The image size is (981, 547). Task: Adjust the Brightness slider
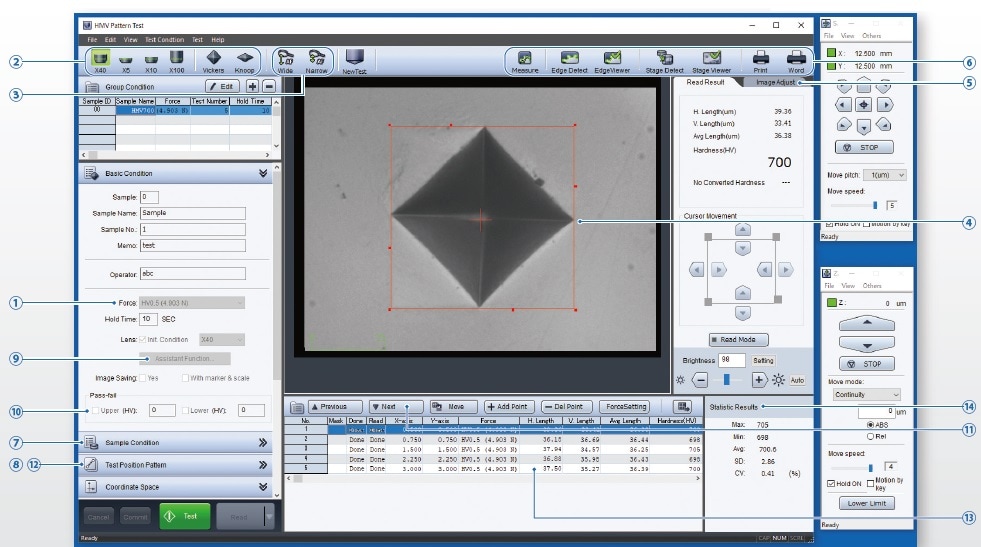click(727, 380)
